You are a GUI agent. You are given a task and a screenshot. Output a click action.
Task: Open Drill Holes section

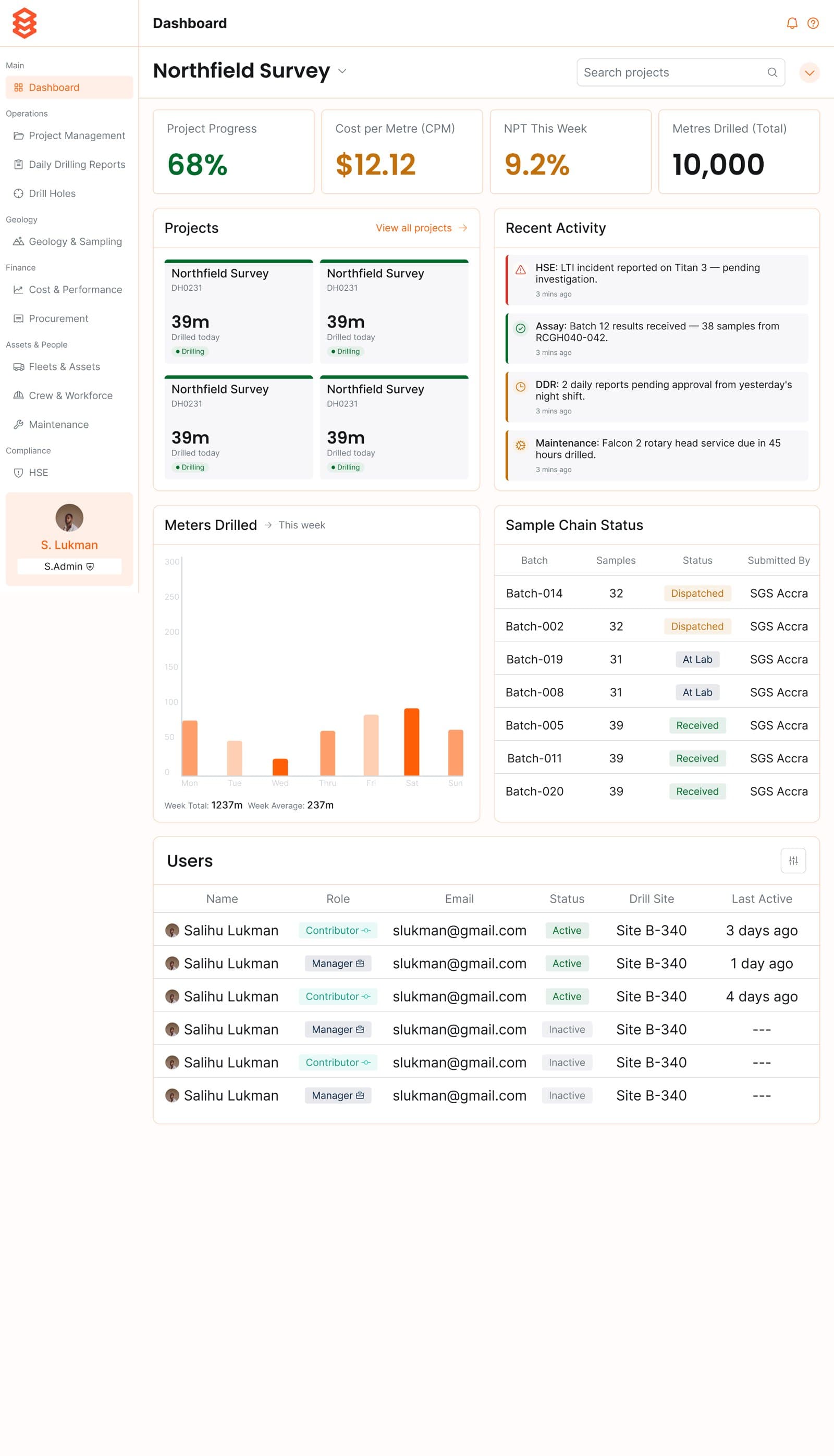[69, 193]
